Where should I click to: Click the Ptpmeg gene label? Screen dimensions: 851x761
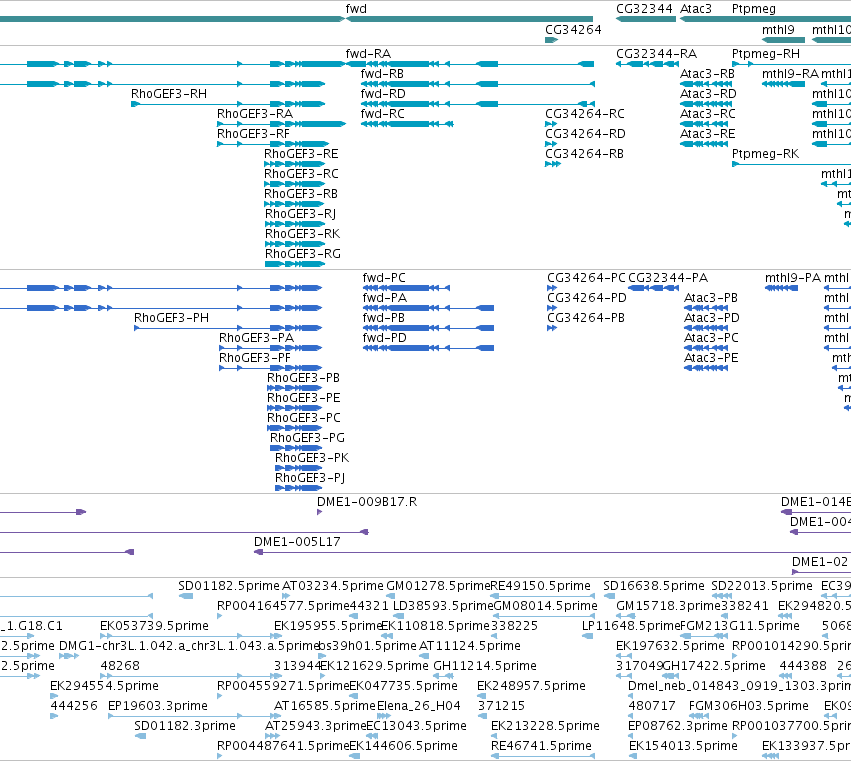tap(753, 9)
